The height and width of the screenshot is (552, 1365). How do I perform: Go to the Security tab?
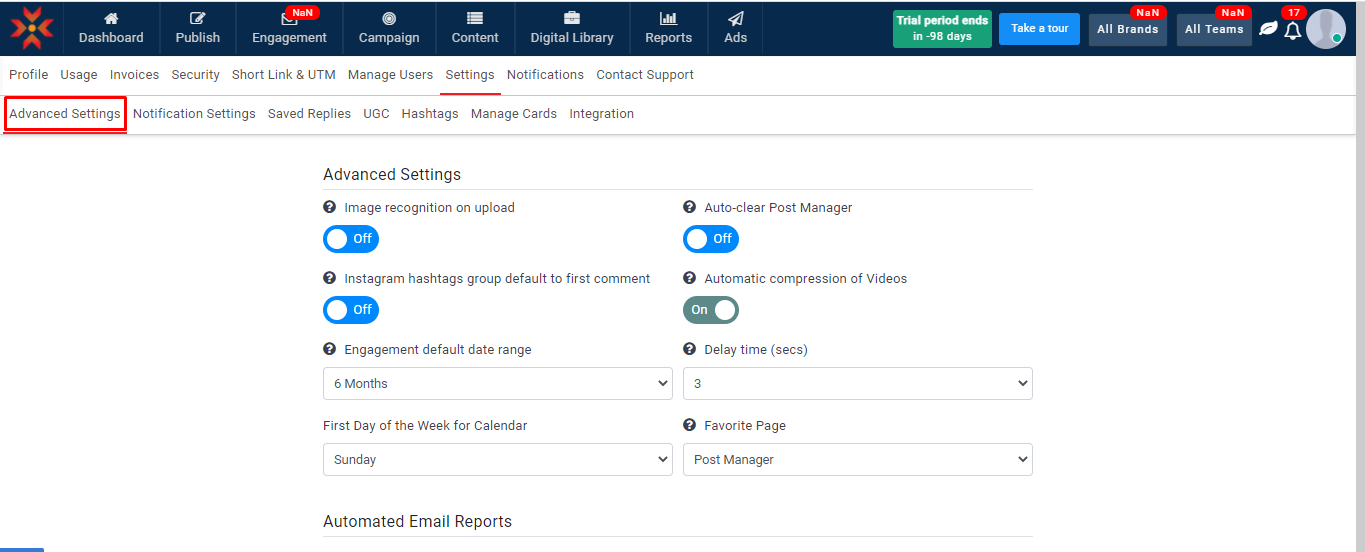click(195, 75)
